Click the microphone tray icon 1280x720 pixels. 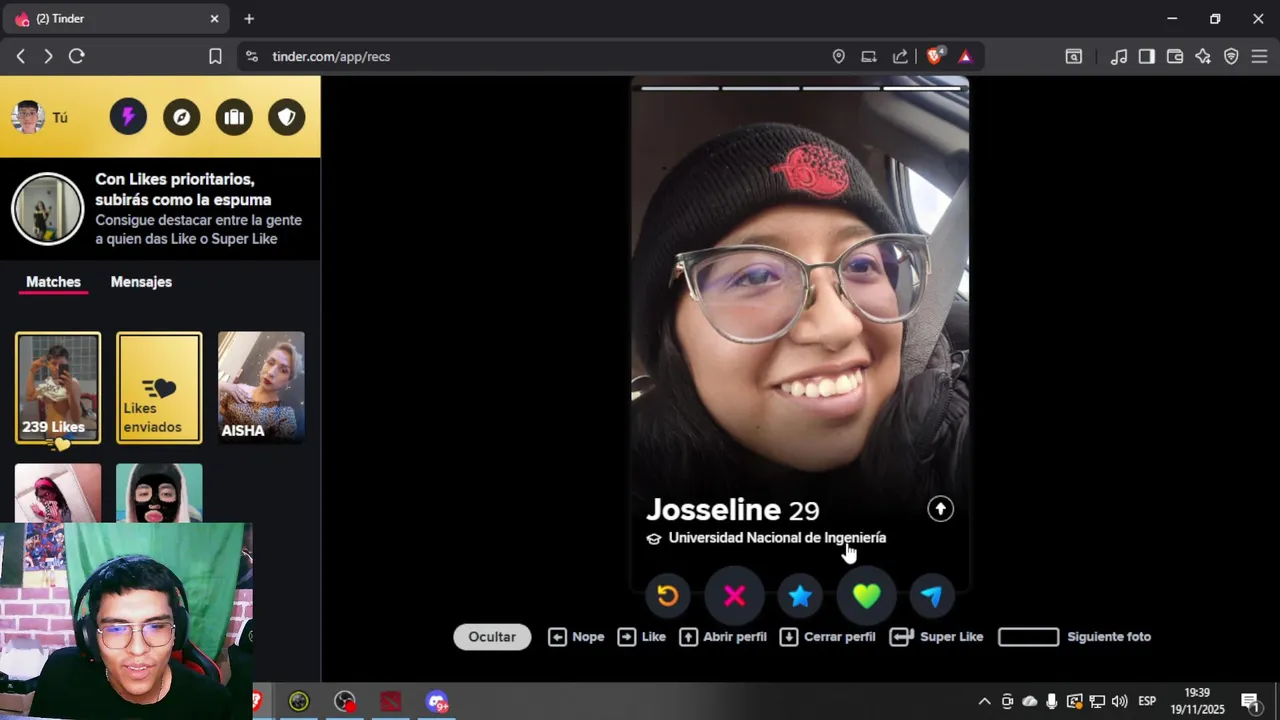(x=1052, y=702)
